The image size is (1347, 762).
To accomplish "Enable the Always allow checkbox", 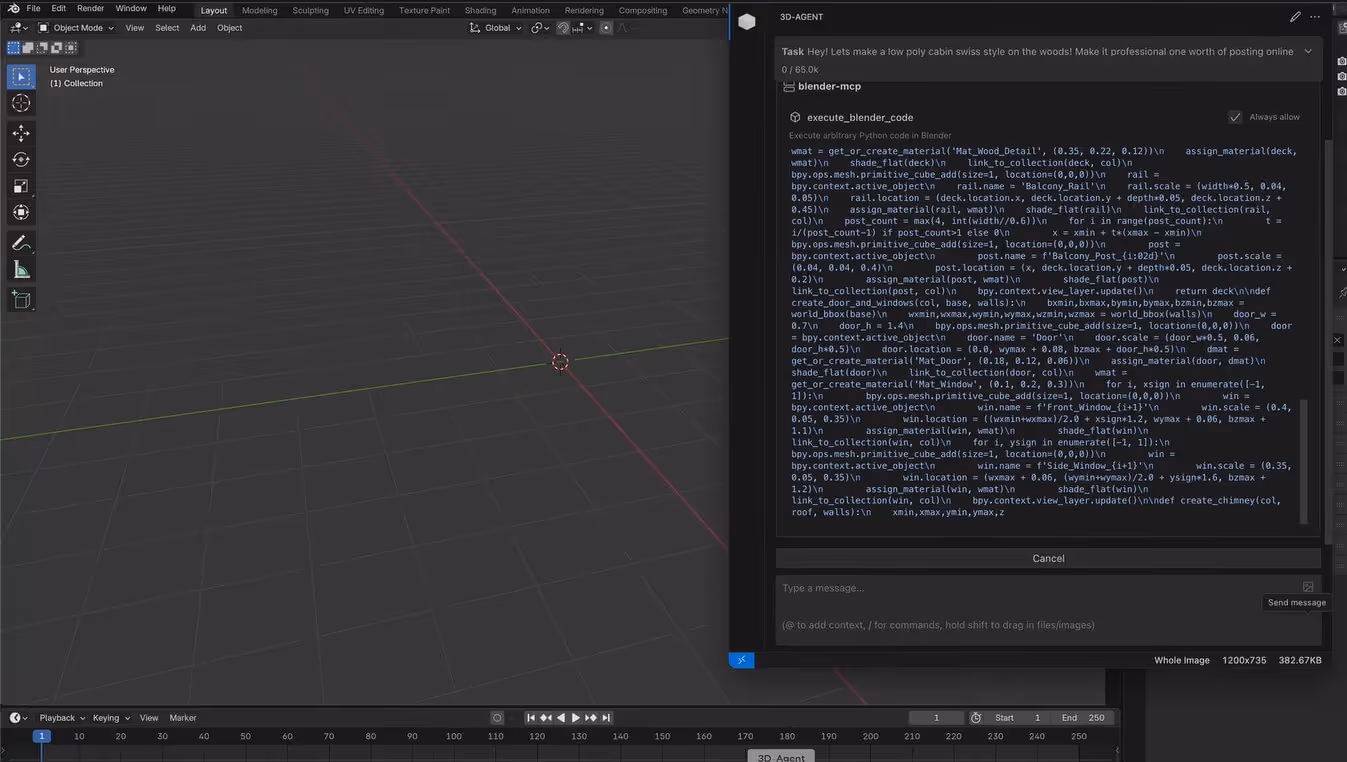I will (1236, 116).
